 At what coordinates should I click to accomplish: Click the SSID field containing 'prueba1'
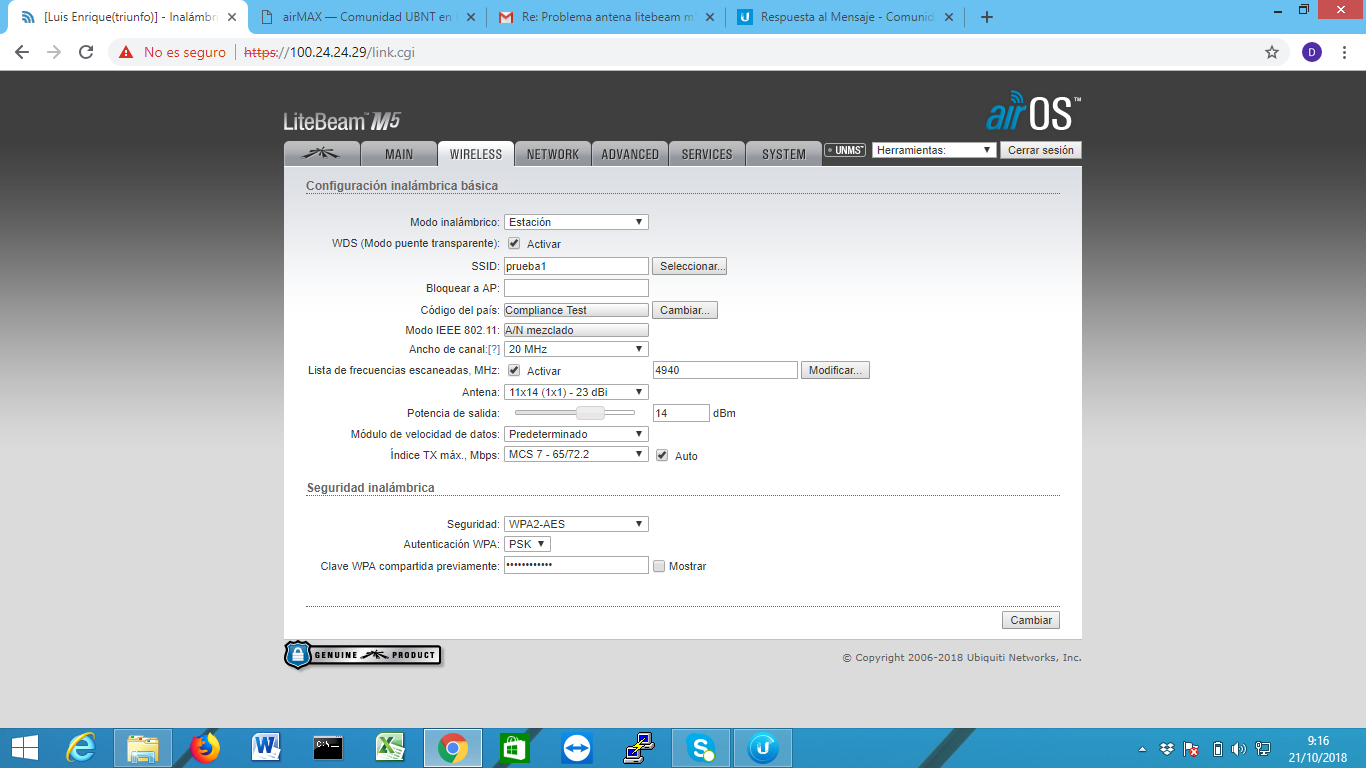[x=576, y=266]
